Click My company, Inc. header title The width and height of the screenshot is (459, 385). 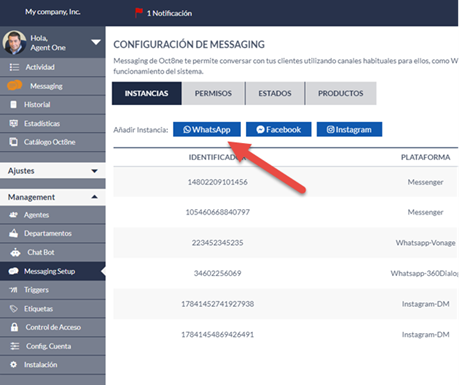click(x=53, y=12)
